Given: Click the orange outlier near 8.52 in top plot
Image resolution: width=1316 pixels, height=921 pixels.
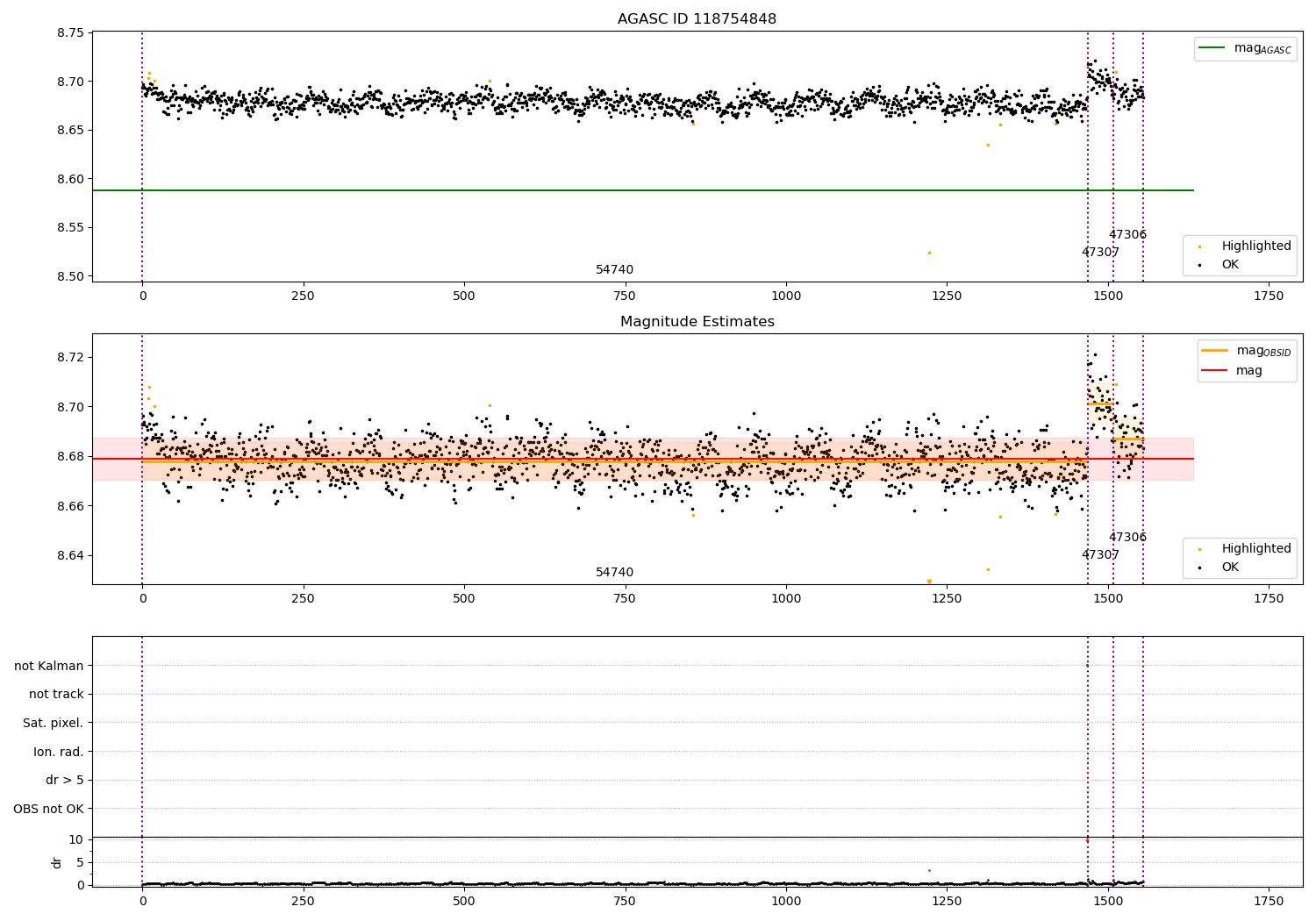Looking at the screenshot, I should pos(929,253).
